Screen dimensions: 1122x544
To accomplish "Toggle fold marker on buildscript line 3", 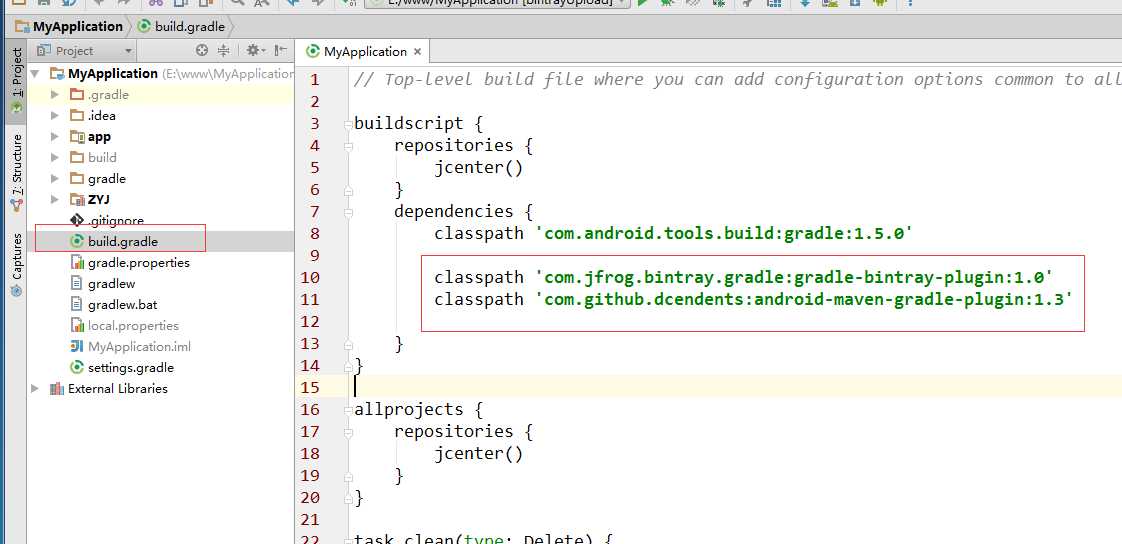I will (348, 124).
